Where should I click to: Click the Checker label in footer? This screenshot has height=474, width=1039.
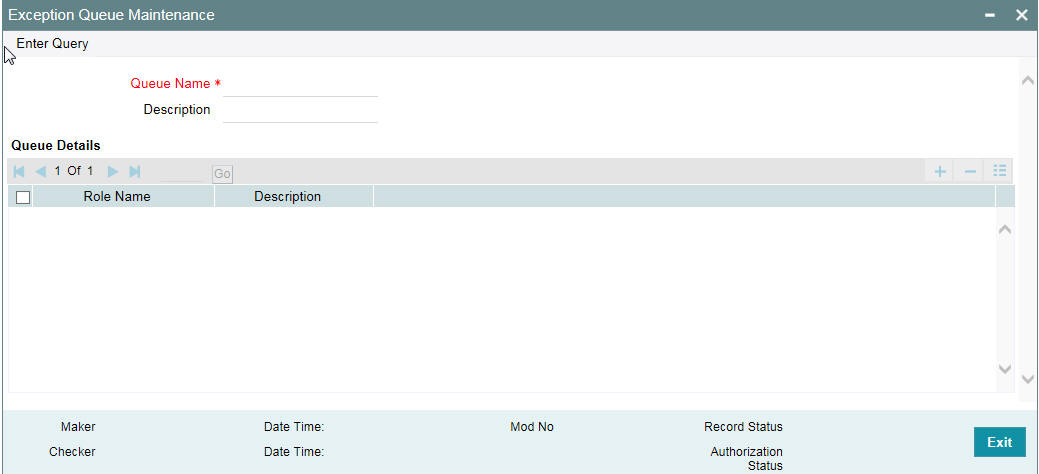click(x=72, y=451)
